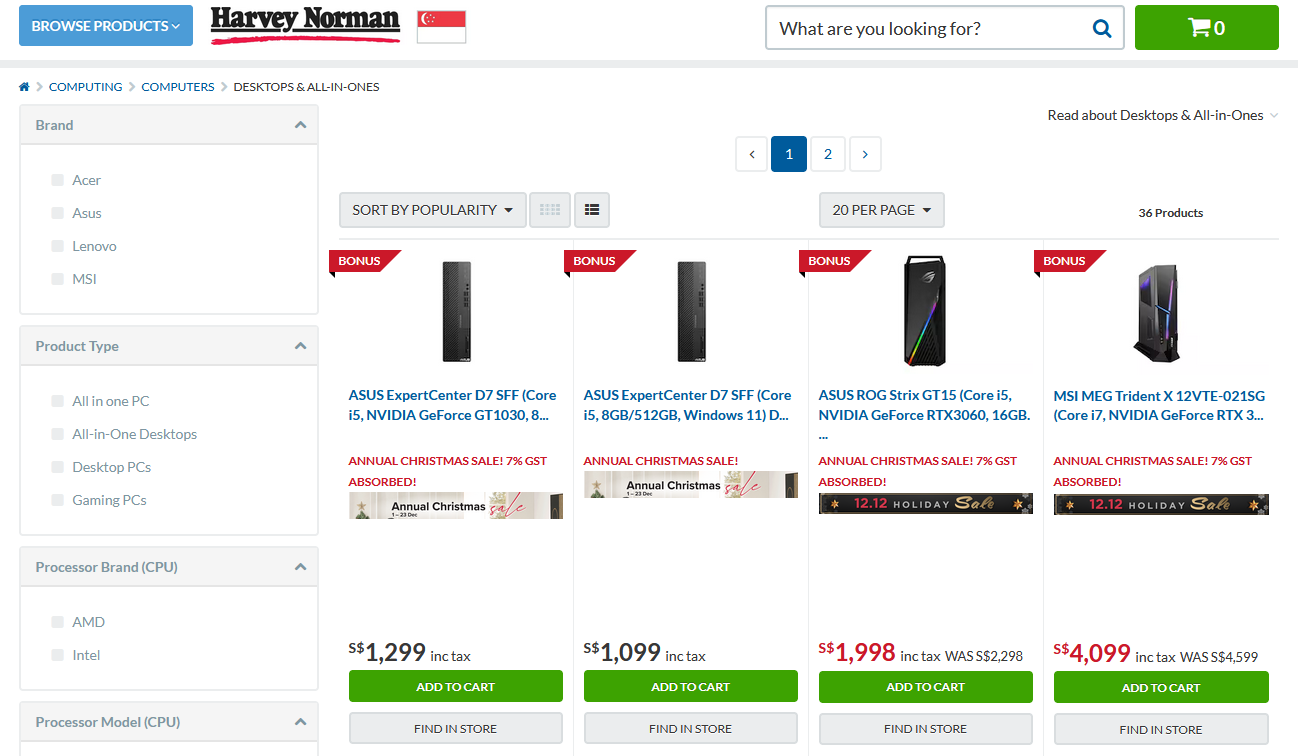1298x756 pixels.
Task: Open ASUS ROG Strix GT15 product image
Action: [925, 310]
